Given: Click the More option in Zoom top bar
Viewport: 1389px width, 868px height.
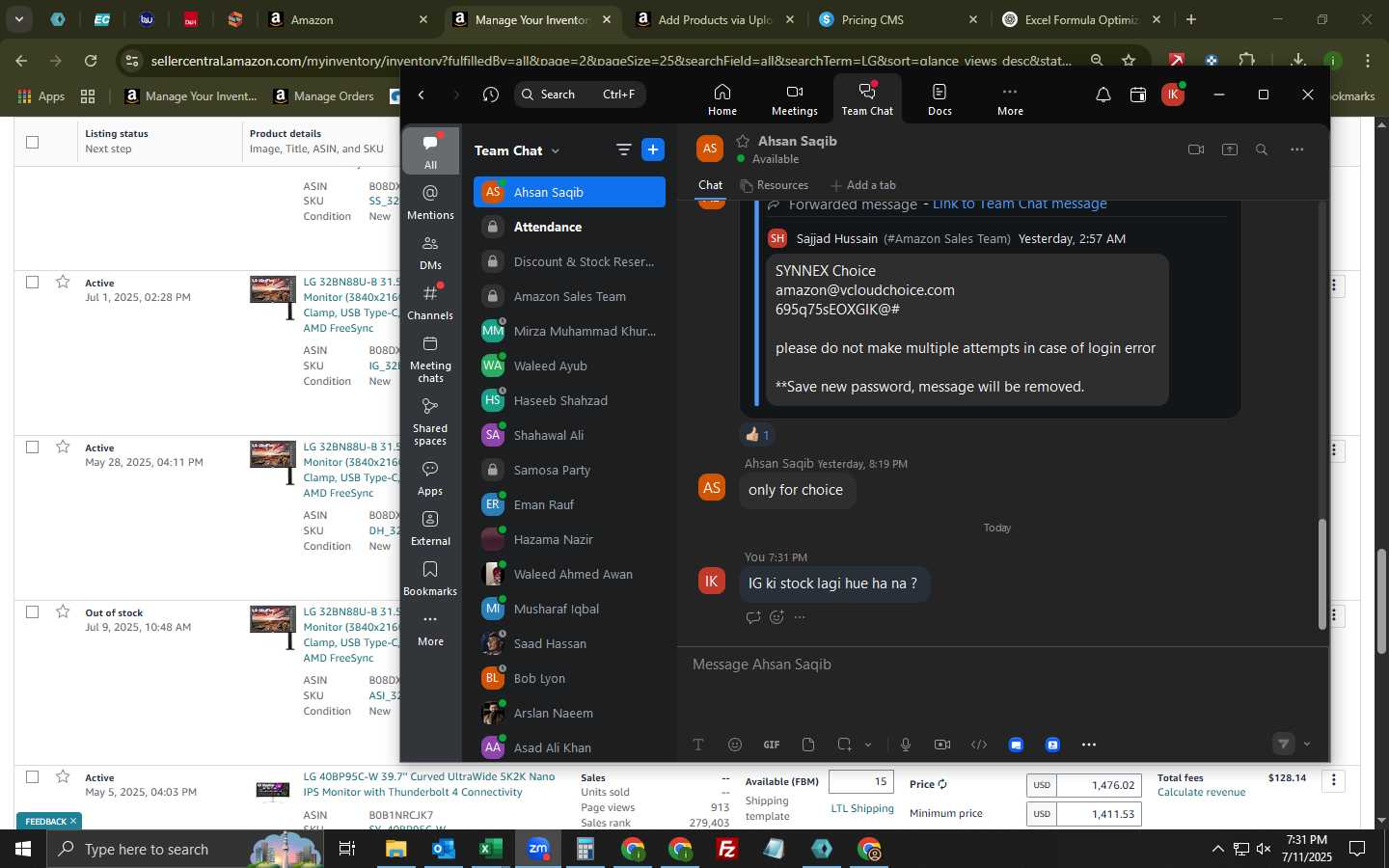Looking at the screenshot, I should (x=1010, y=99).
